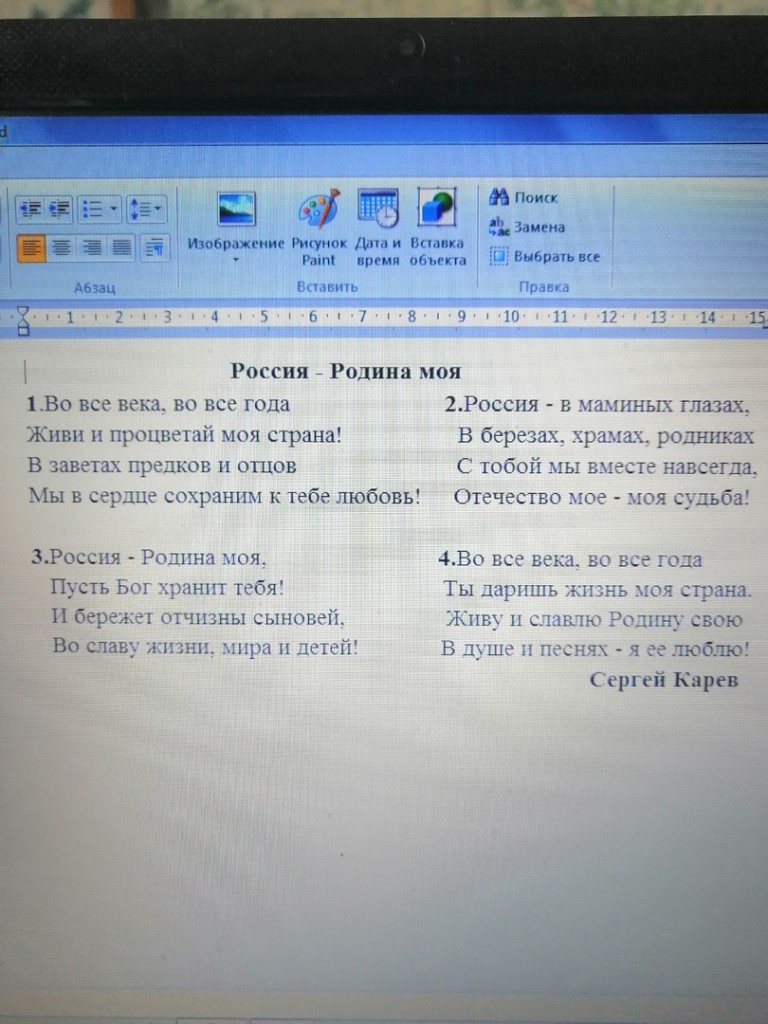Insert a Рисунок Paint drawing
The height and width of the screenshot is (1024, 768).
pyautogui.click(x=319, y=227)
